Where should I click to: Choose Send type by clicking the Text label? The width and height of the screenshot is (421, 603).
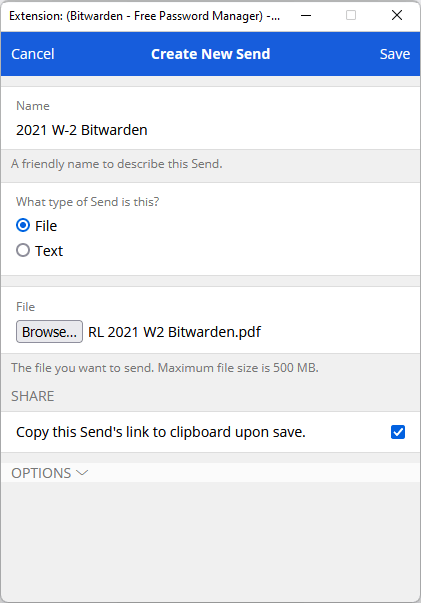tap(49, 251)
